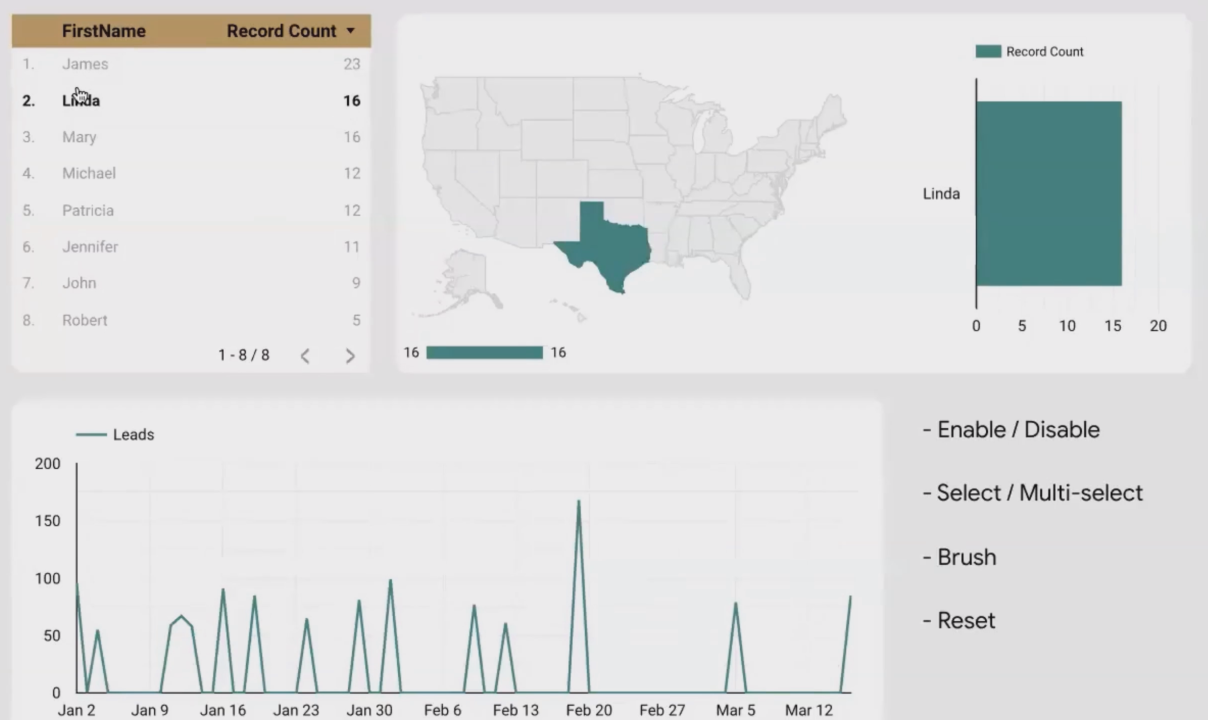1208x720 pixels.
Task: Click the Mar 12 axis label
Action: click(x=809, y=710)
